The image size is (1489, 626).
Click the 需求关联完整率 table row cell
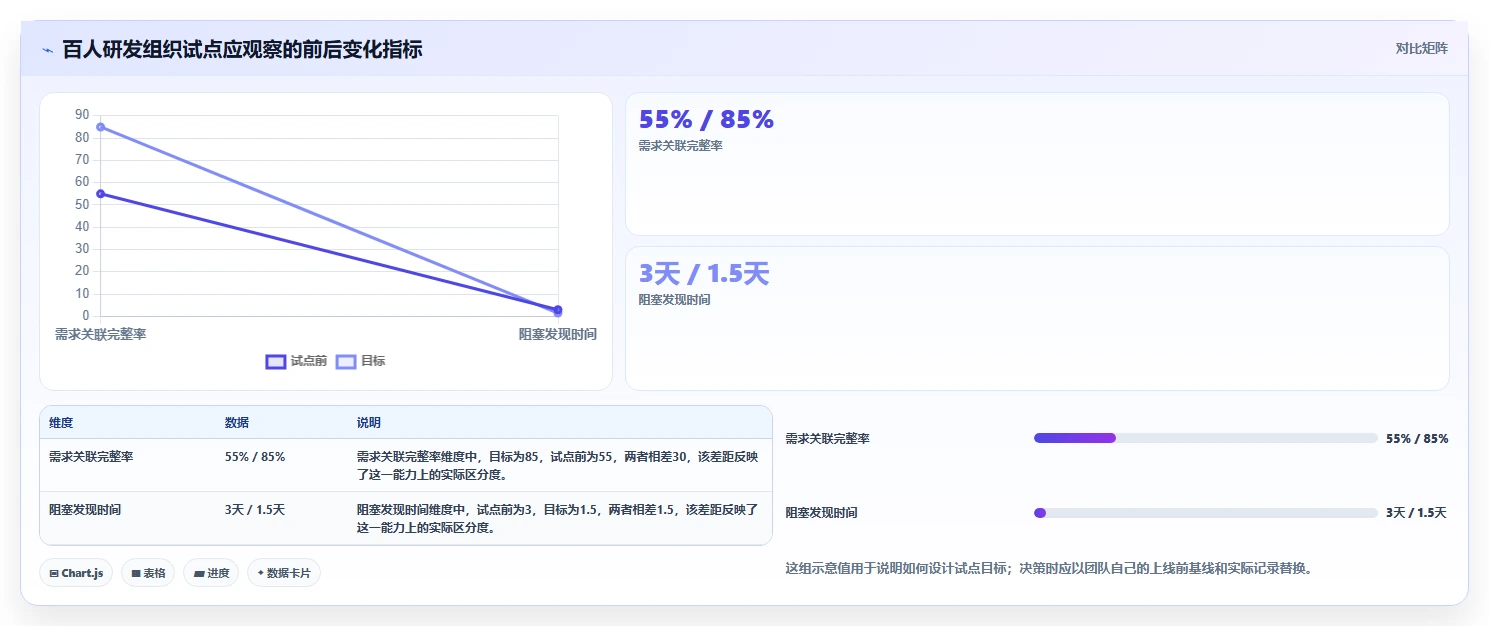click(91, 456)
